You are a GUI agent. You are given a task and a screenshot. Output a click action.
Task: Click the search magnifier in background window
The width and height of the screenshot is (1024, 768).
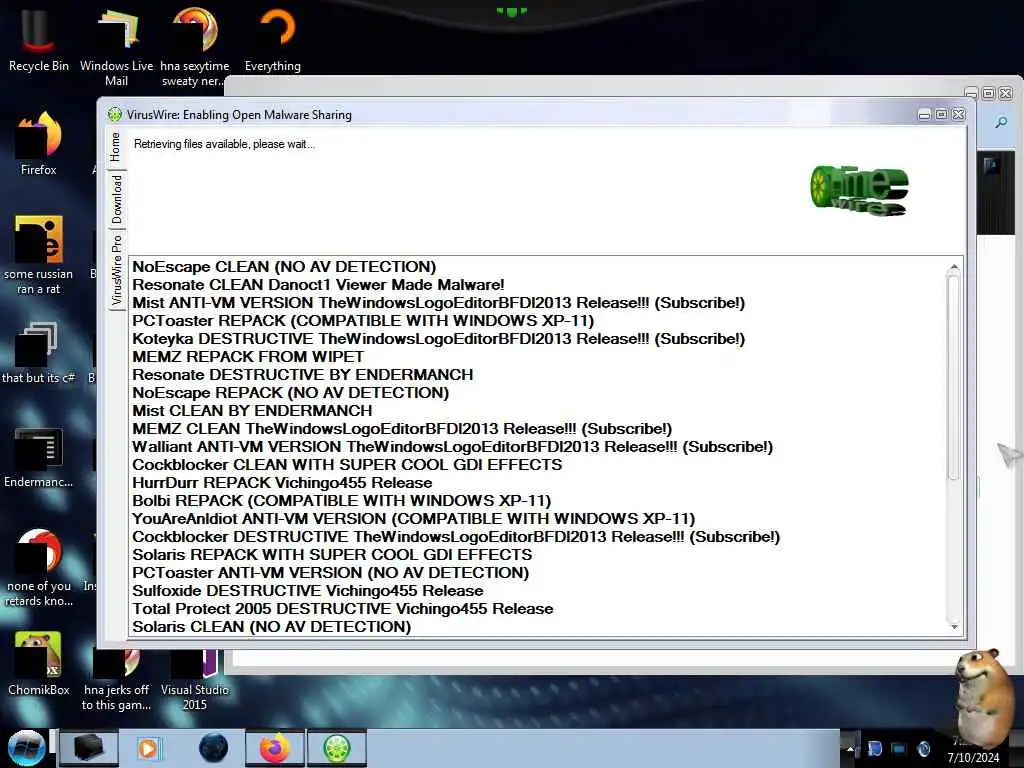tap(1001, 123)
